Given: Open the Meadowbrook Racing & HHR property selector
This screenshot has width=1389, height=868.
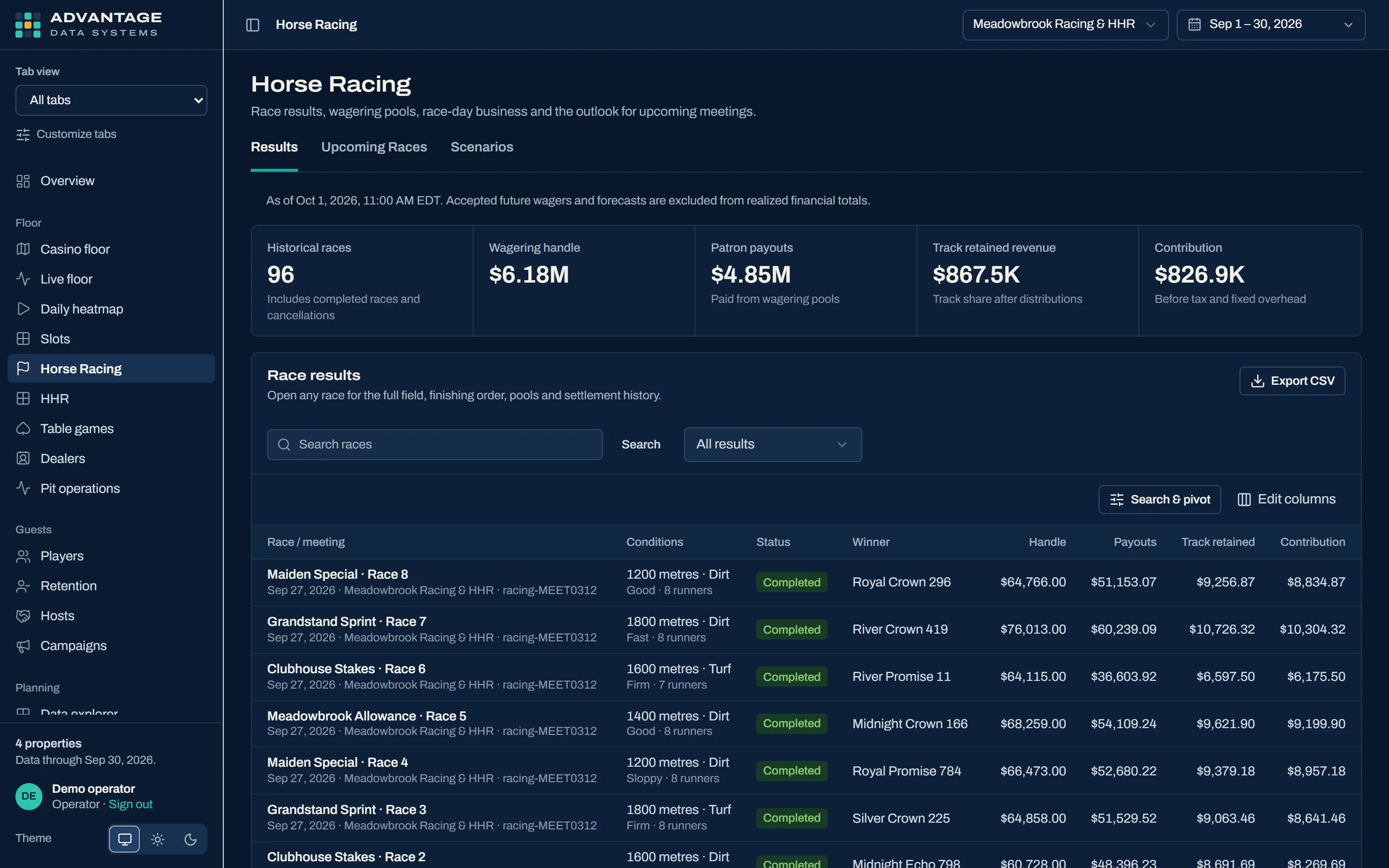Looking at the screenshot, I should coord(1065,25).
